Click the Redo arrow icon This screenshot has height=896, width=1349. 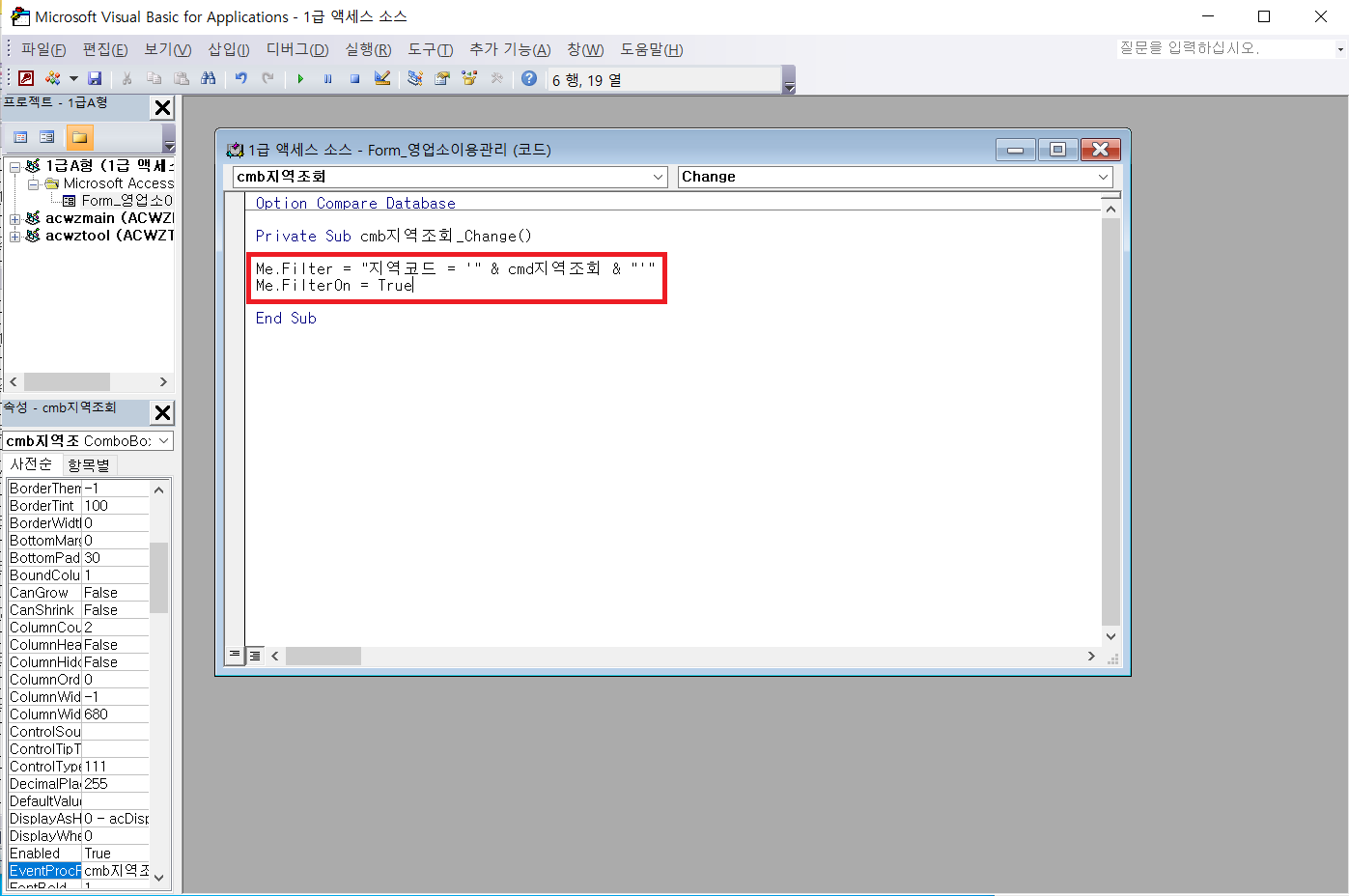tap(268, 78)
